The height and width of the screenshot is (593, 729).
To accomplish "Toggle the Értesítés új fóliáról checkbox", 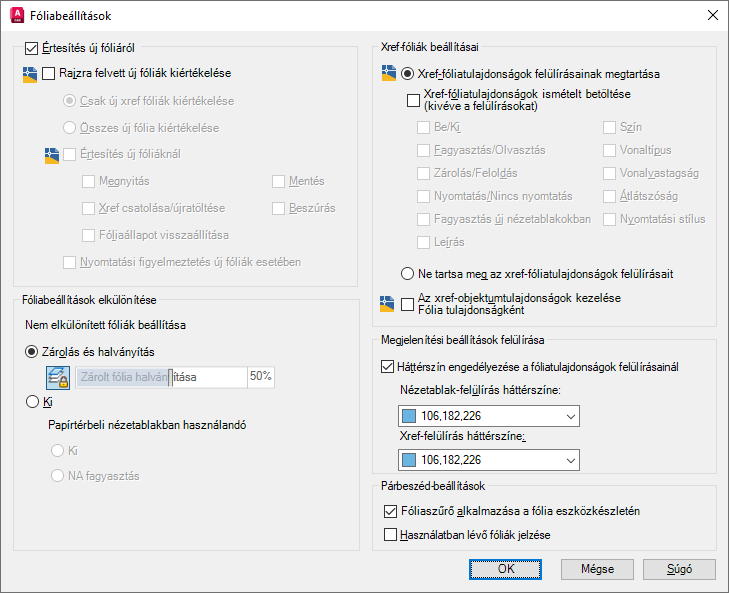I will coord(31,48).
